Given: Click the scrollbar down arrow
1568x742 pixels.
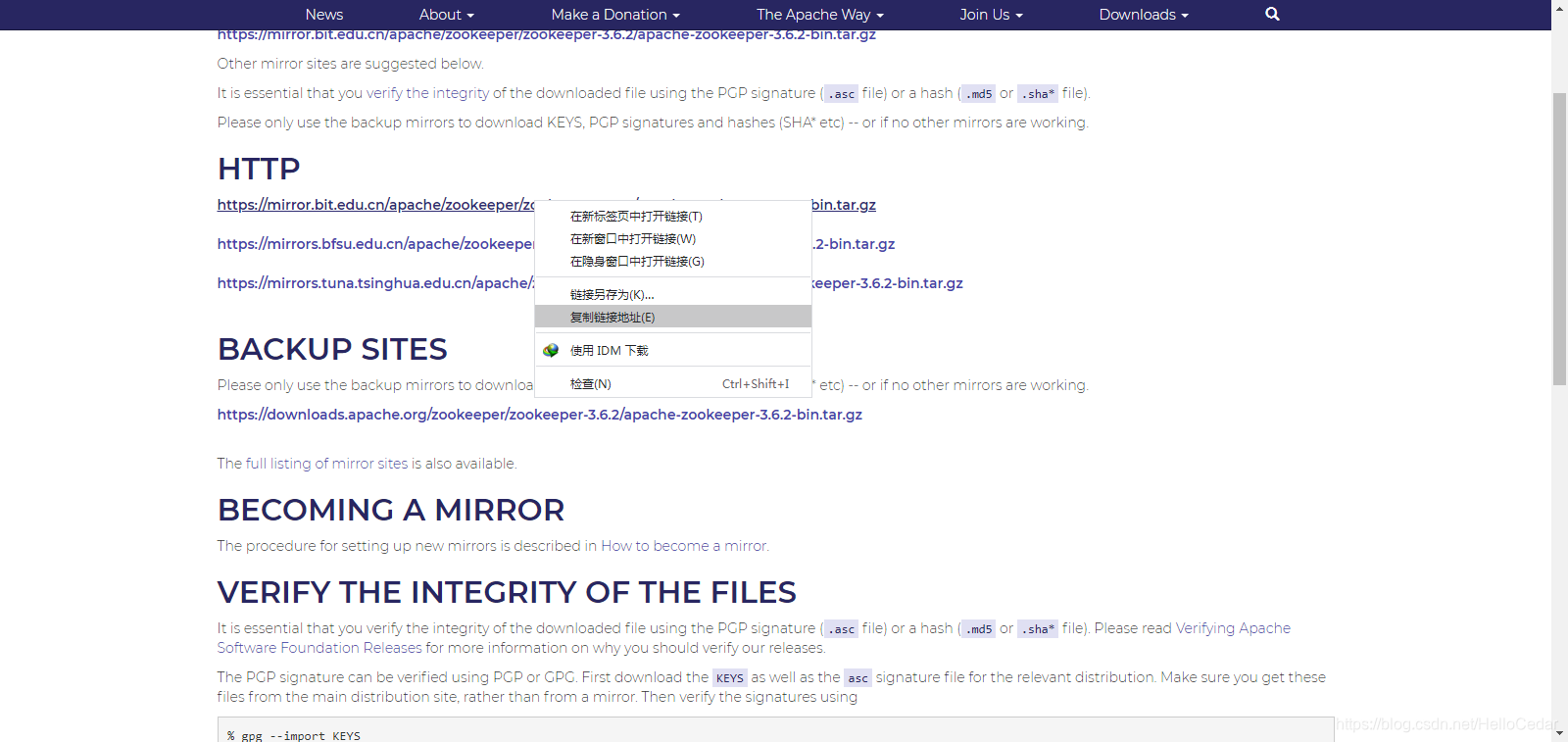Looking at the screenshot, I should pyautogui.click(x=1559, y=734).
